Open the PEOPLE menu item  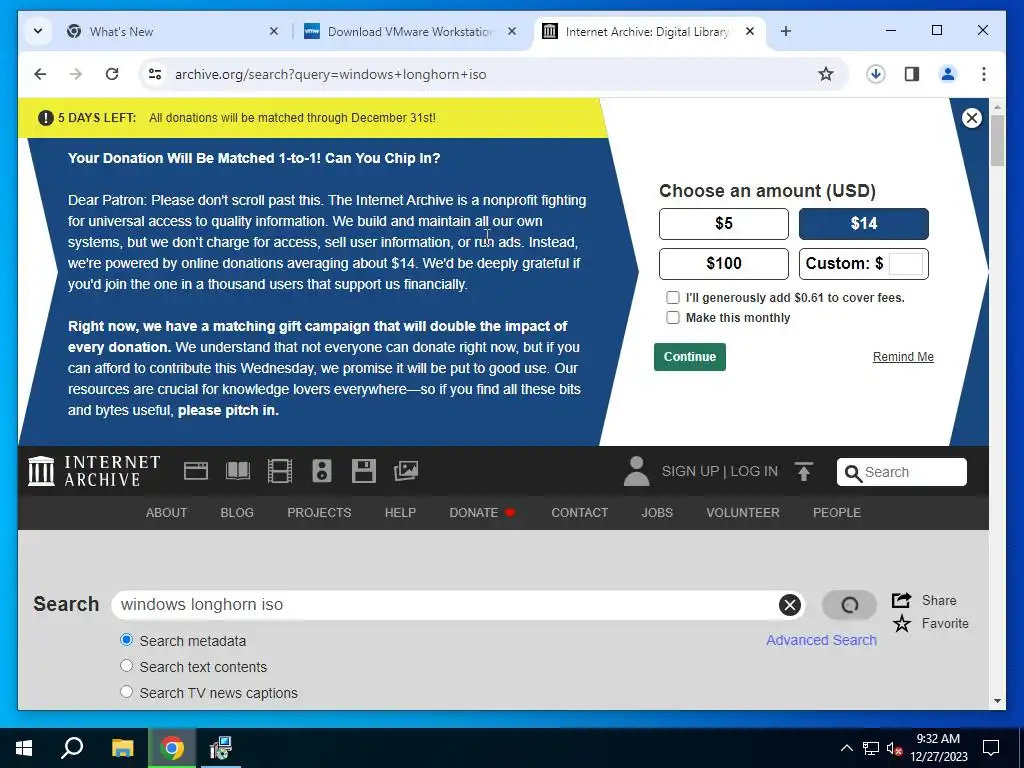(837, 513)
